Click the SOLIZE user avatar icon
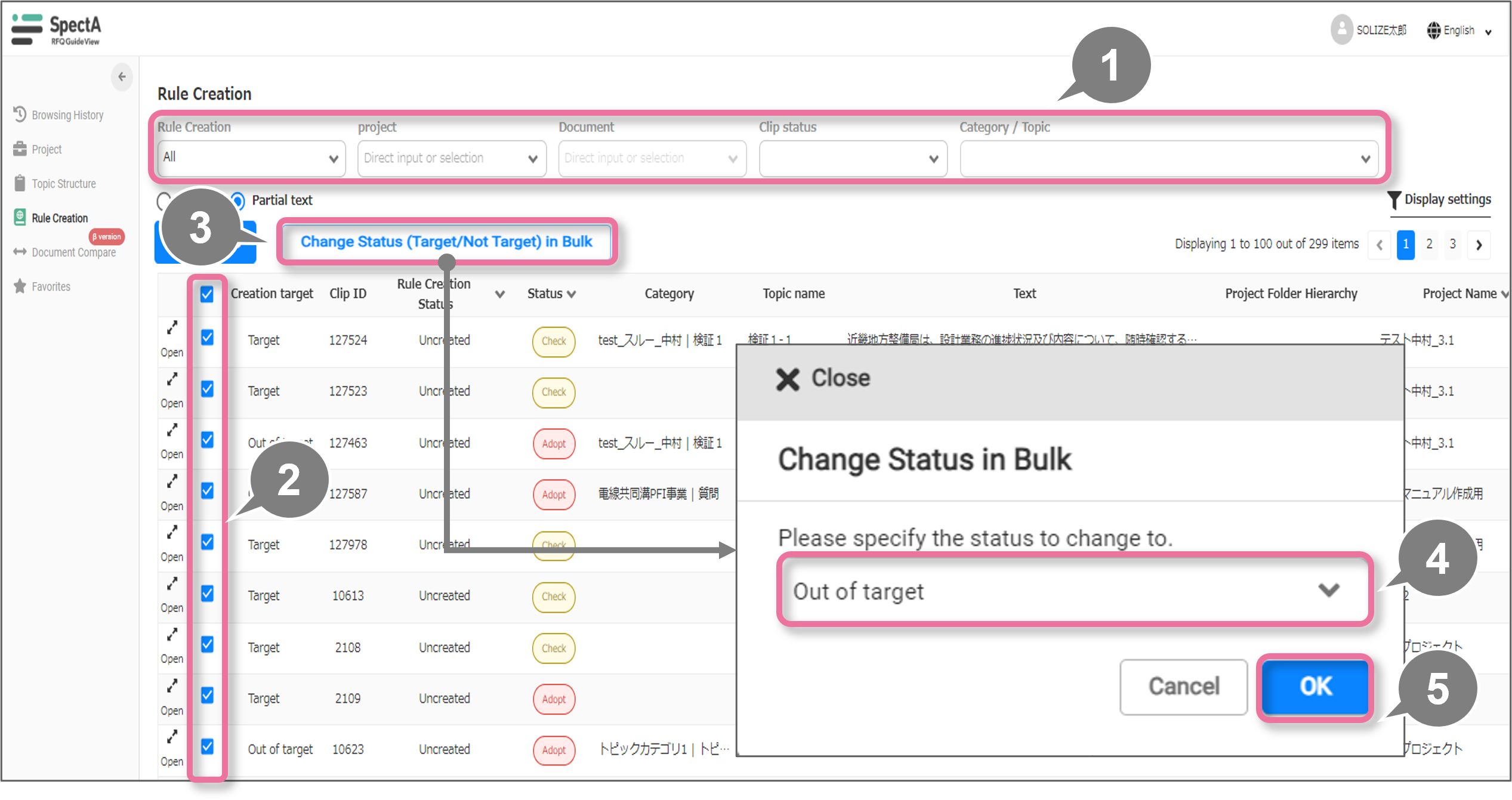The height and width of the screenshot is (800, 1512). tap(1341, 29)
